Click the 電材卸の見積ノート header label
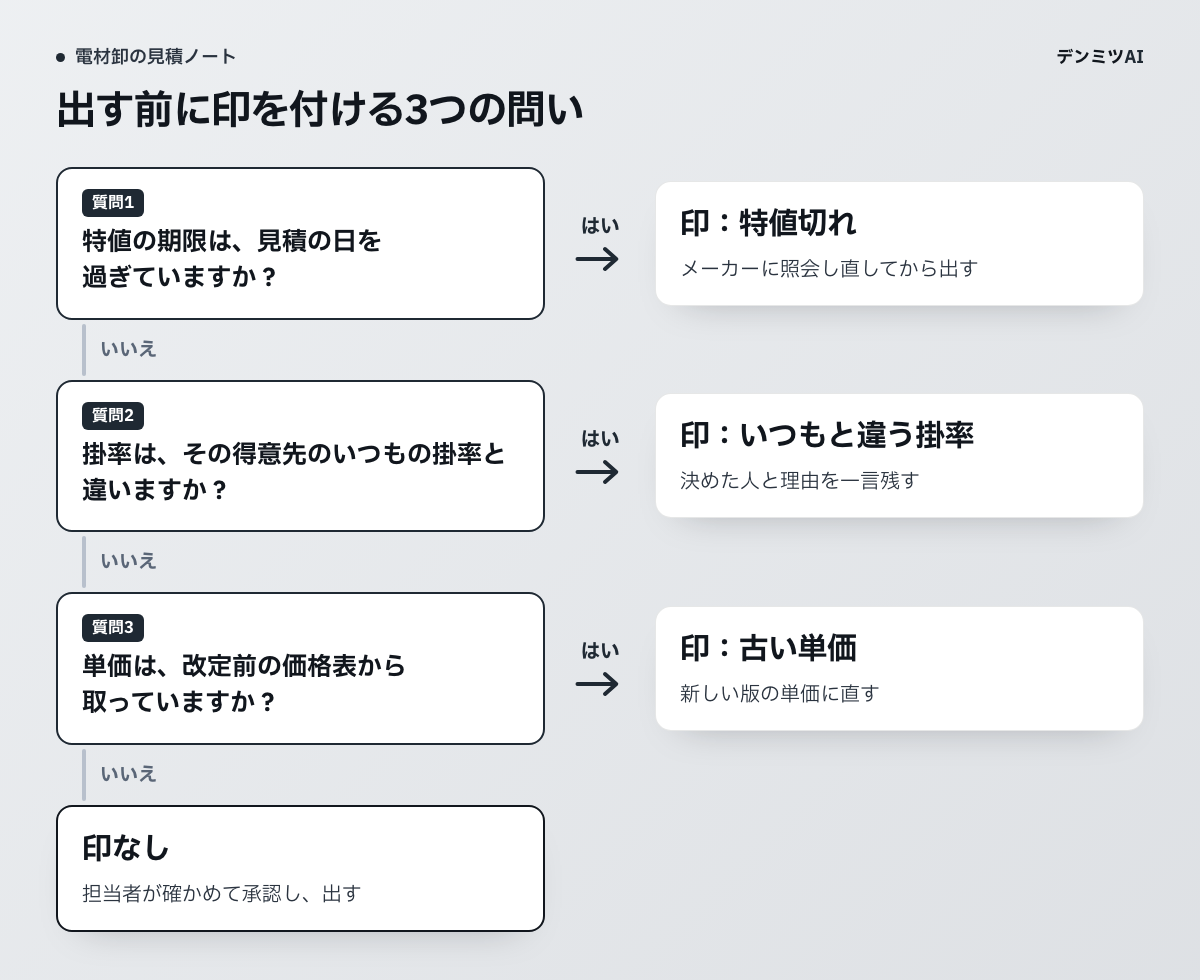This screenshot has height=980, width=1200. coord(155,57)
